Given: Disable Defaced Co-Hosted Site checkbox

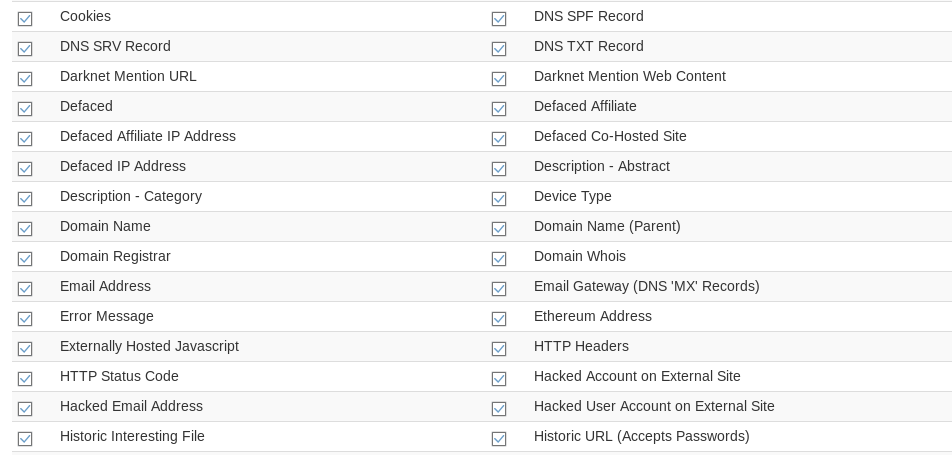Looking at the screenshot, I should click(499, 138).
